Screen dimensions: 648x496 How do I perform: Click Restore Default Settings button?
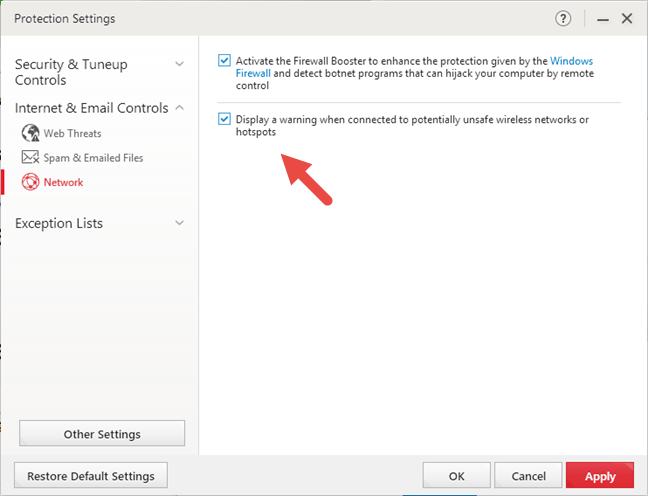(91, 476)
